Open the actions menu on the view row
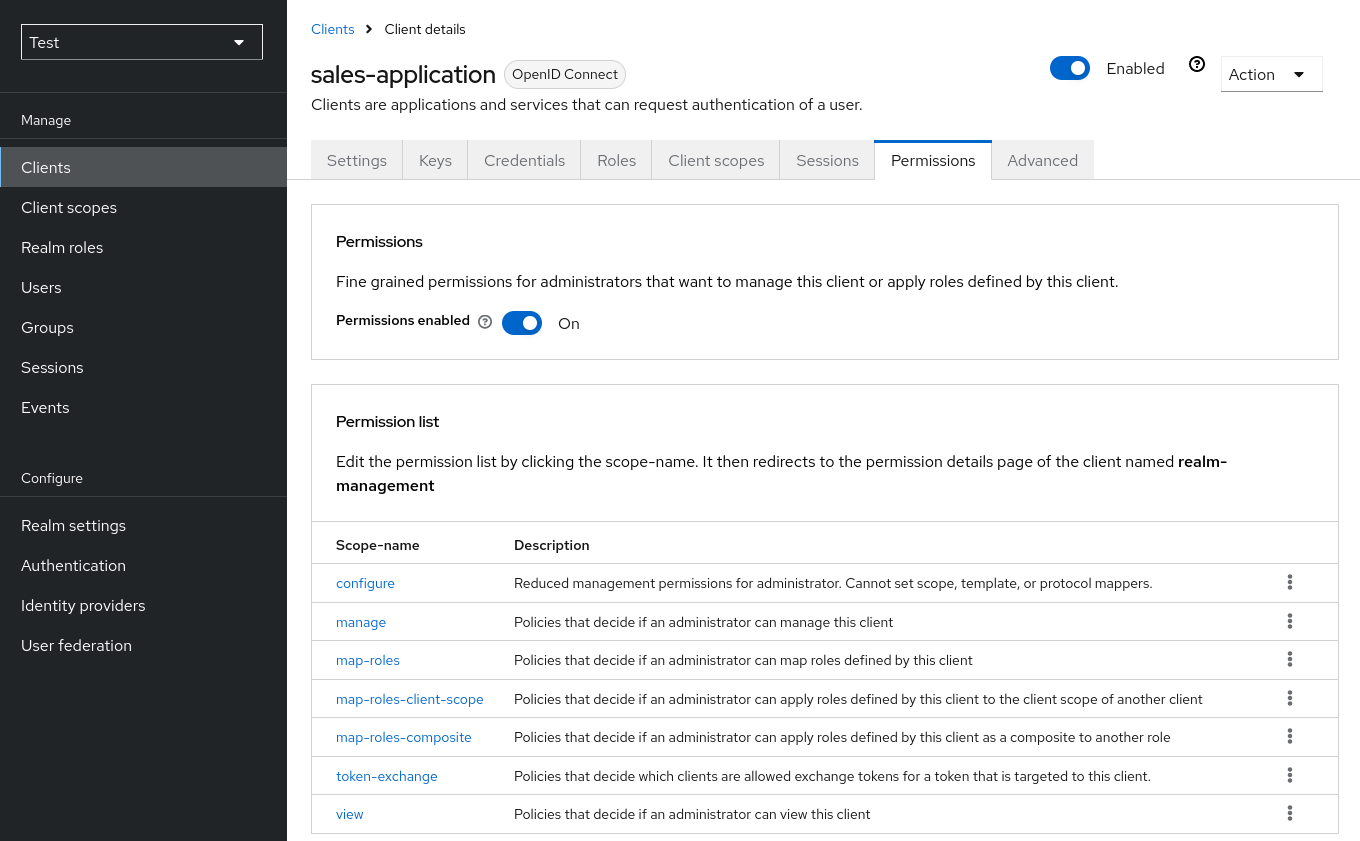1360x841 pixels. (x=1289, y=813)
